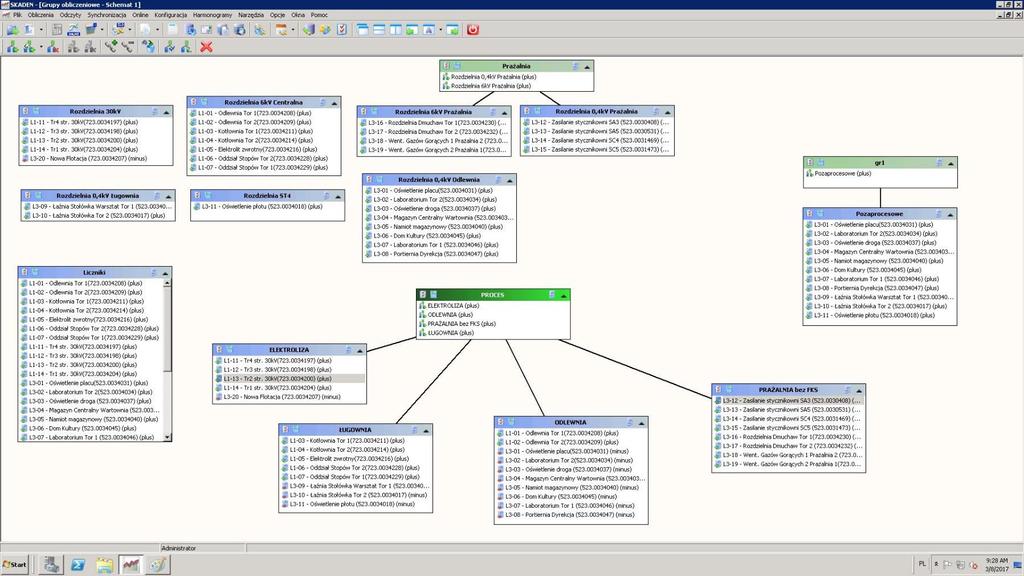The image size is (1024, 576).
Task: Click the wrench tools icon in toolbar
Action: tap(259, 29)
